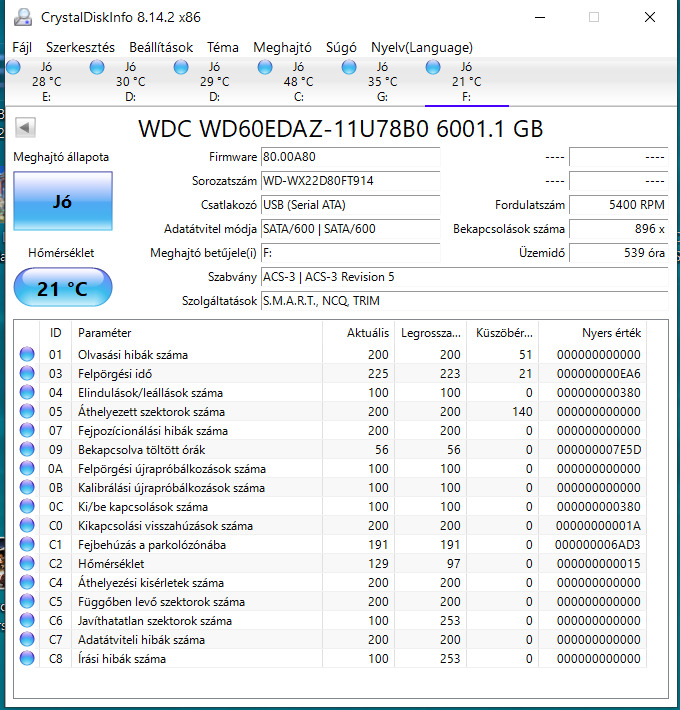This screenshot has height=710, width=680.
Task: Click raw value 000000007E5D
Action: tap(599, 450)
